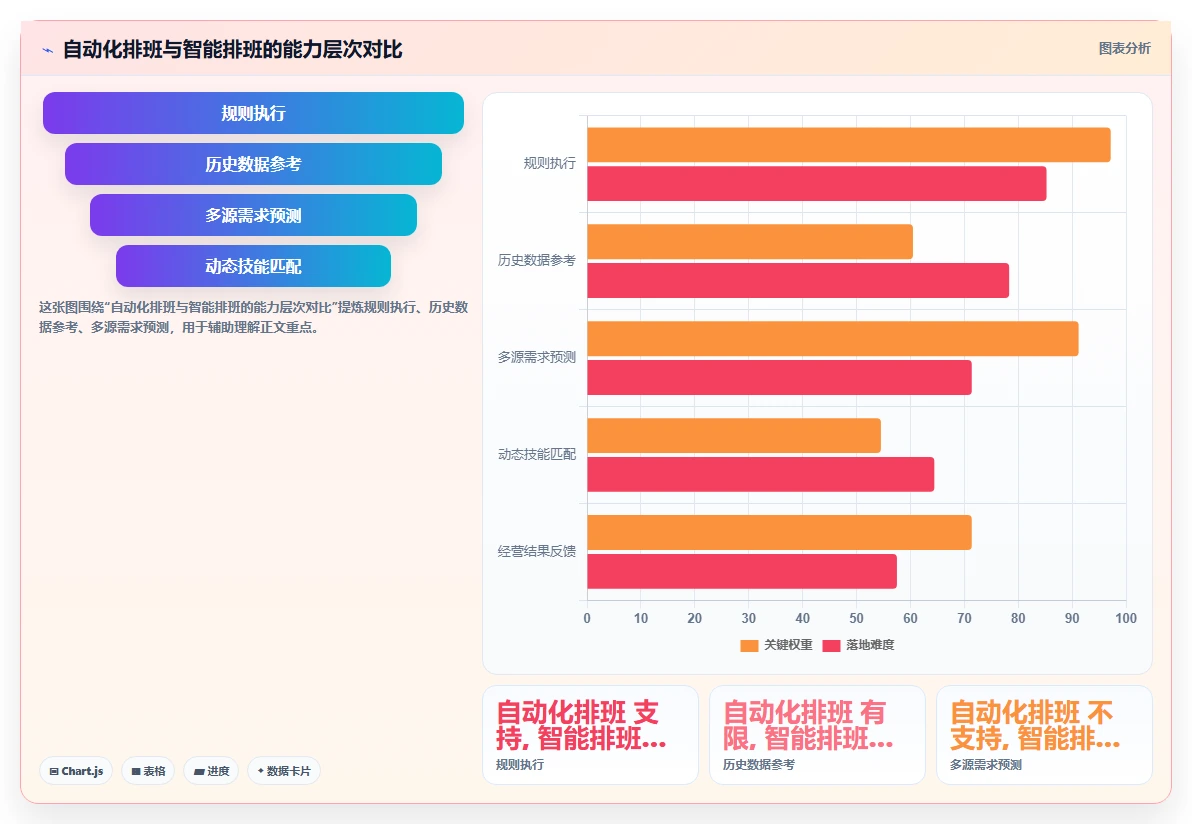Click red 落地难度 bar for 经营结果反馈
Screen dimensions: 1192x824
pyautogui.click(x=742, y=572)
